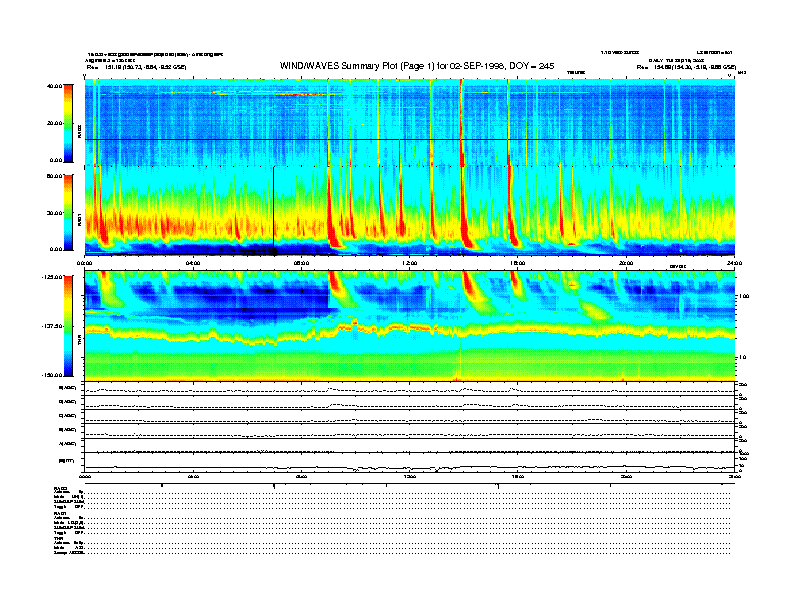Click the bottom line-plot trace above time axis
The image size is (792, 612).
click(410, 468)
